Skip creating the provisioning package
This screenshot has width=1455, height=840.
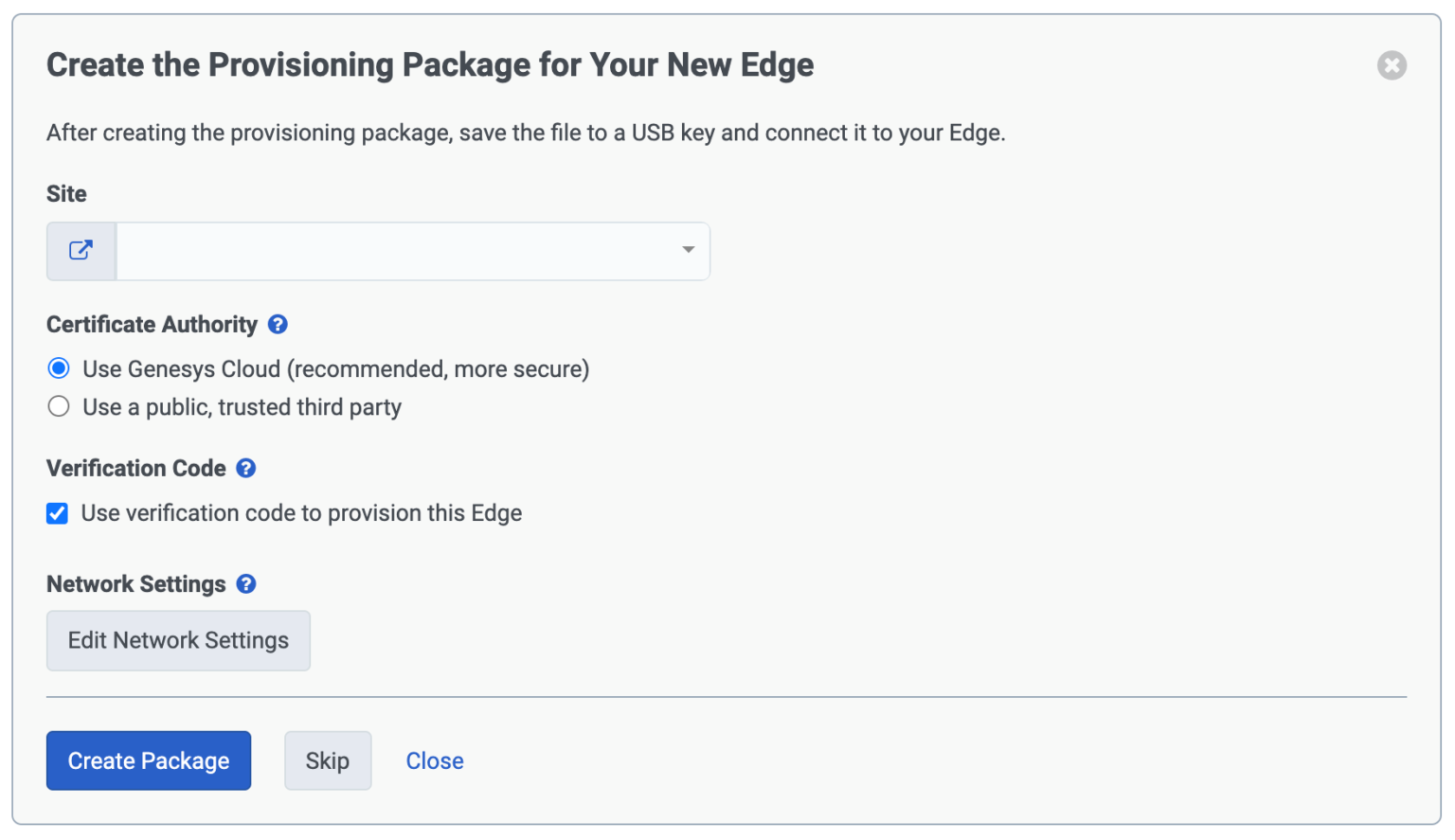(x=328, y=760)
